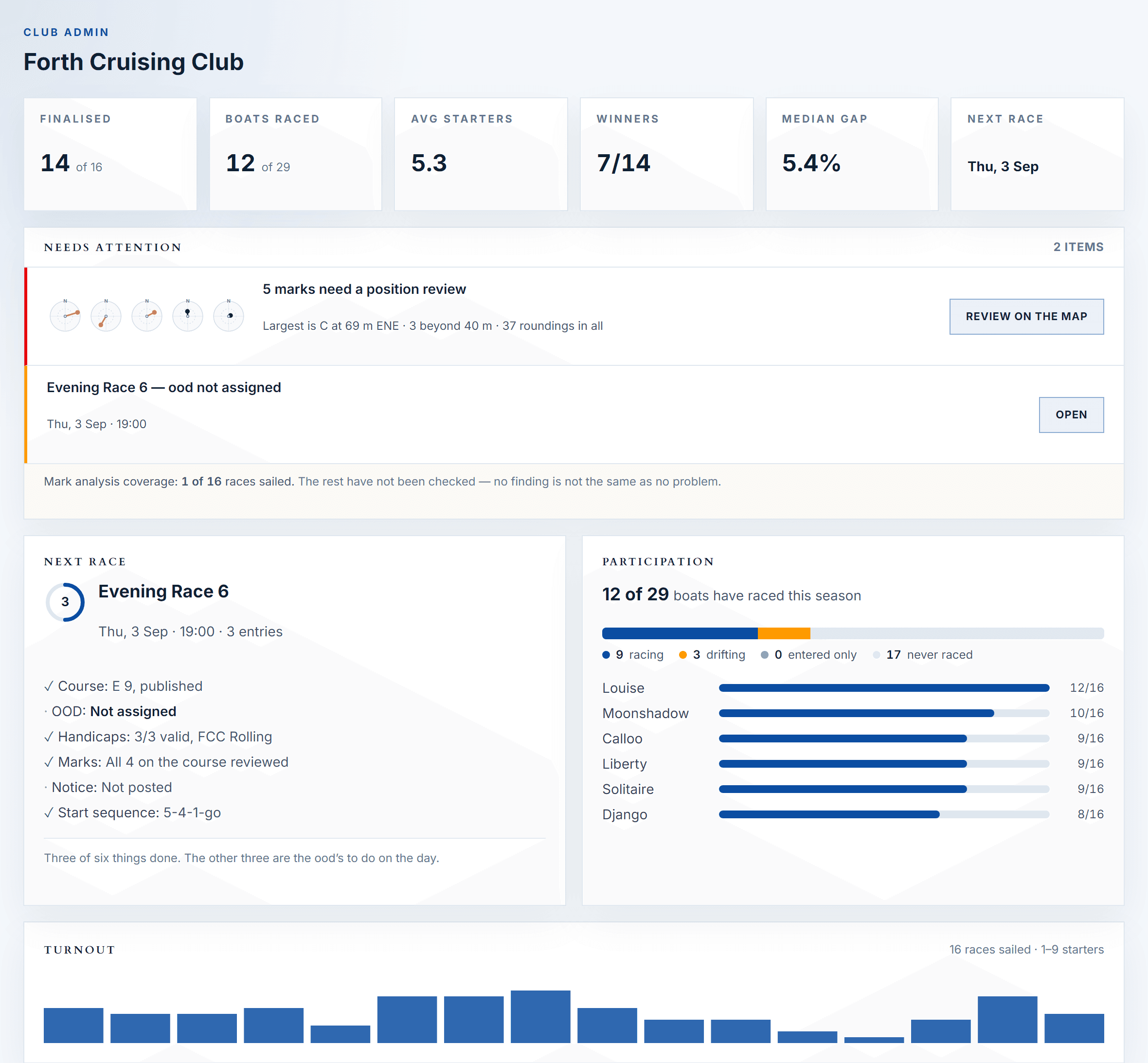Click grey never raced segment of participation bar
Screen dimensions: 1148x1063
(957, 633)
